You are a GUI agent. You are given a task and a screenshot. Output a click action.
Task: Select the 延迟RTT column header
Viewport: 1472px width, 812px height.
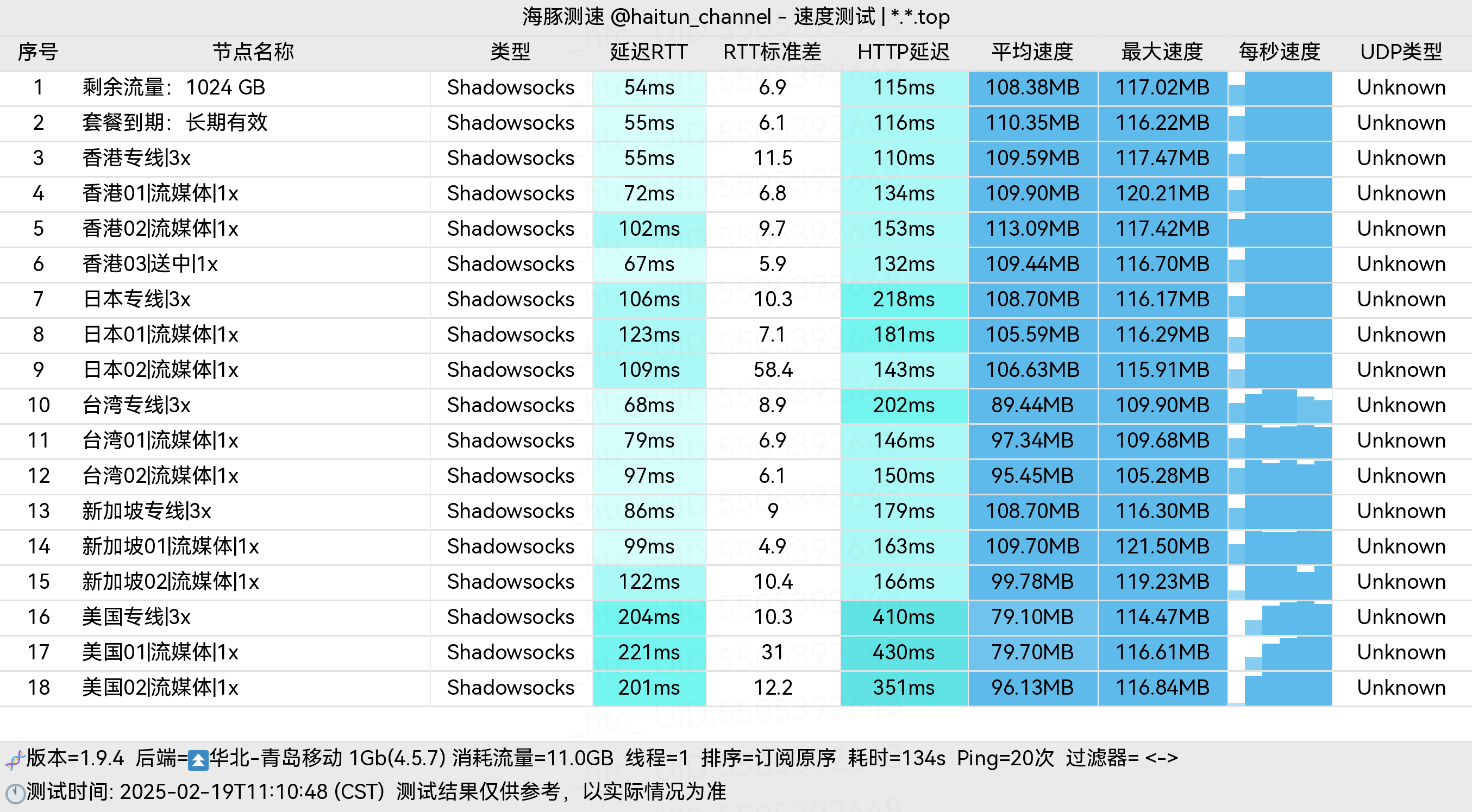pos(649,52)
